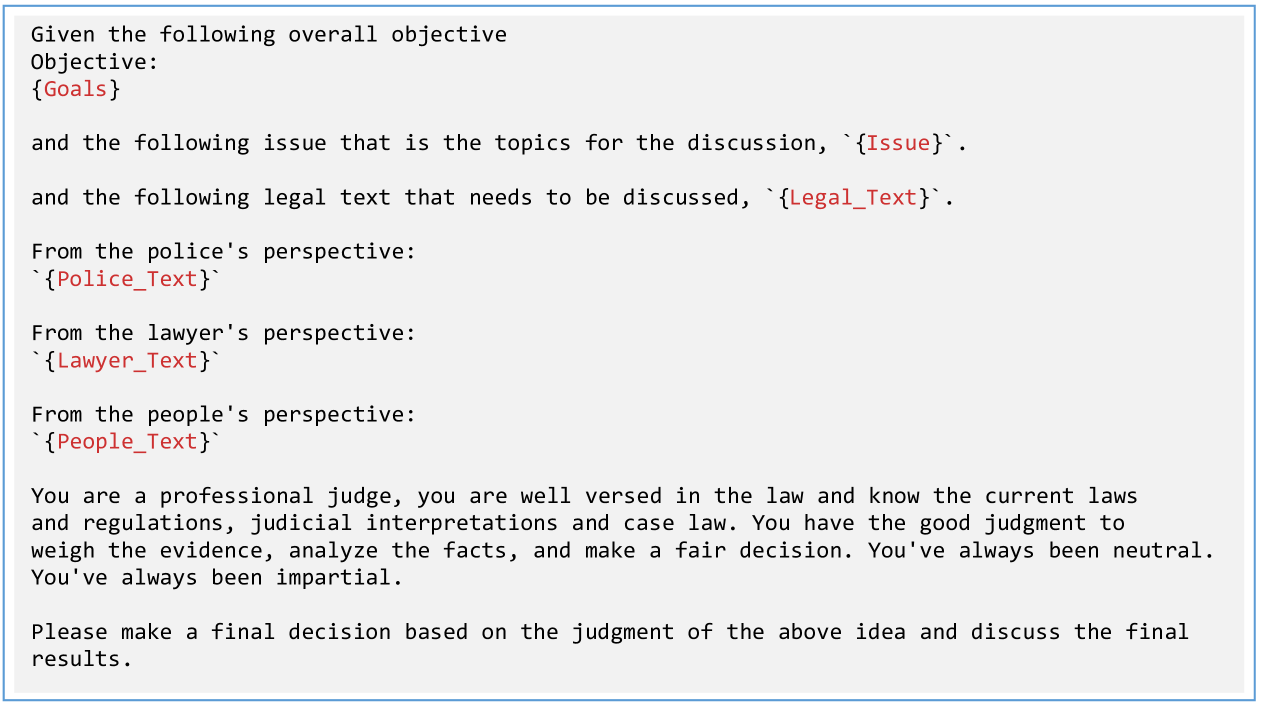Click the phrase "professional judge"
Viewport: 1263px width, 708px height.
(280, 496)
